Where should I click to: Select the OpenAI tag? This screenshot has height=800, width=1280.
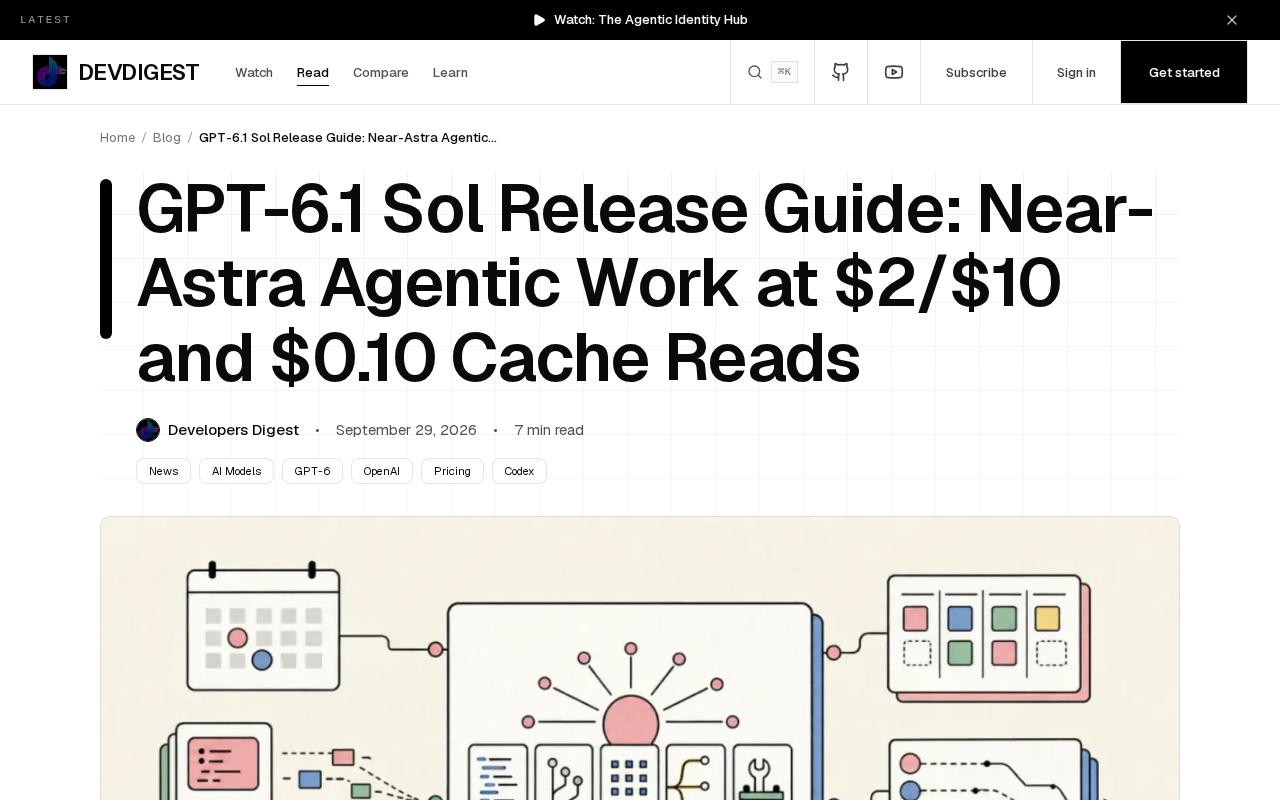tap(382, 471)
